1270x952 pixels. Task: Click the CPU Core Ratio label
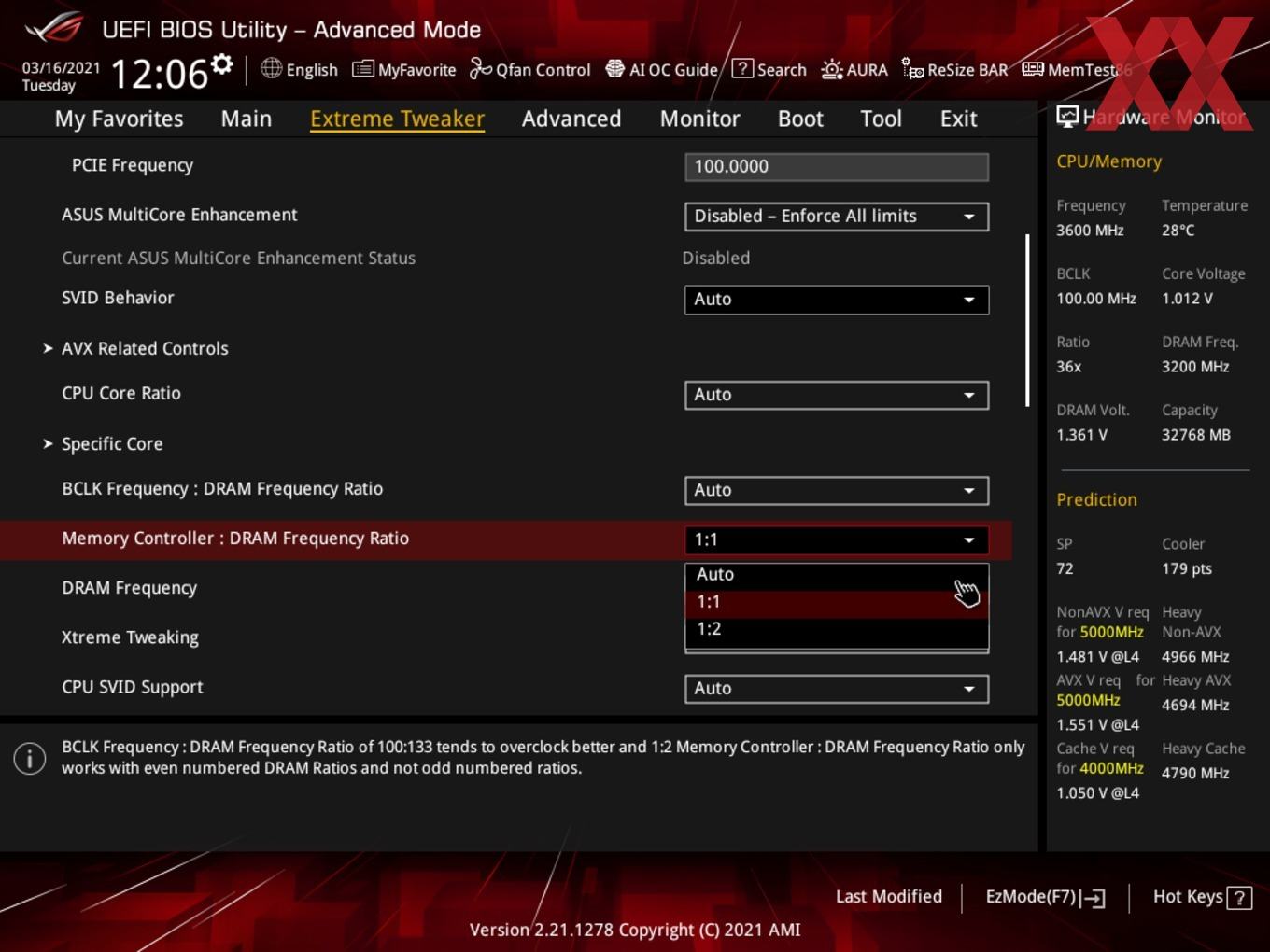[121, 393]
